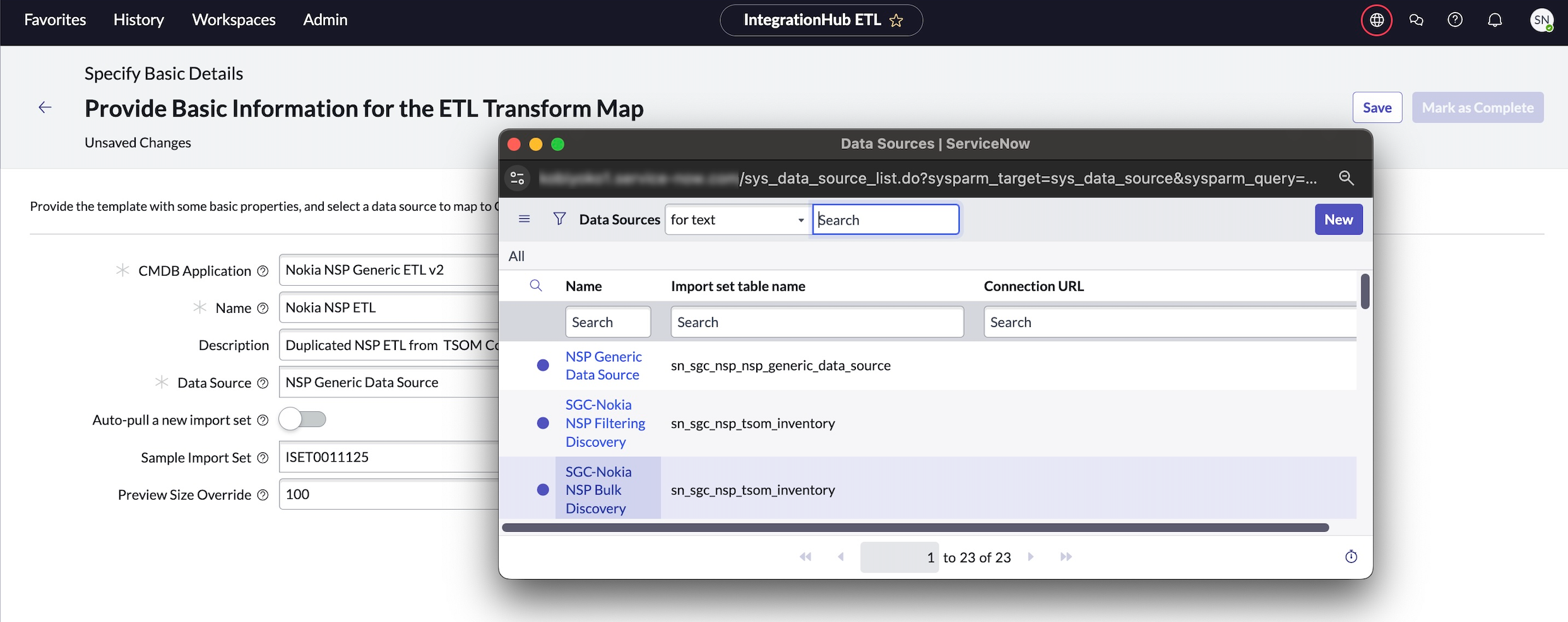Show help for Sample Import Set
This screenshot has width=1568, height=622.
point(263,458)
